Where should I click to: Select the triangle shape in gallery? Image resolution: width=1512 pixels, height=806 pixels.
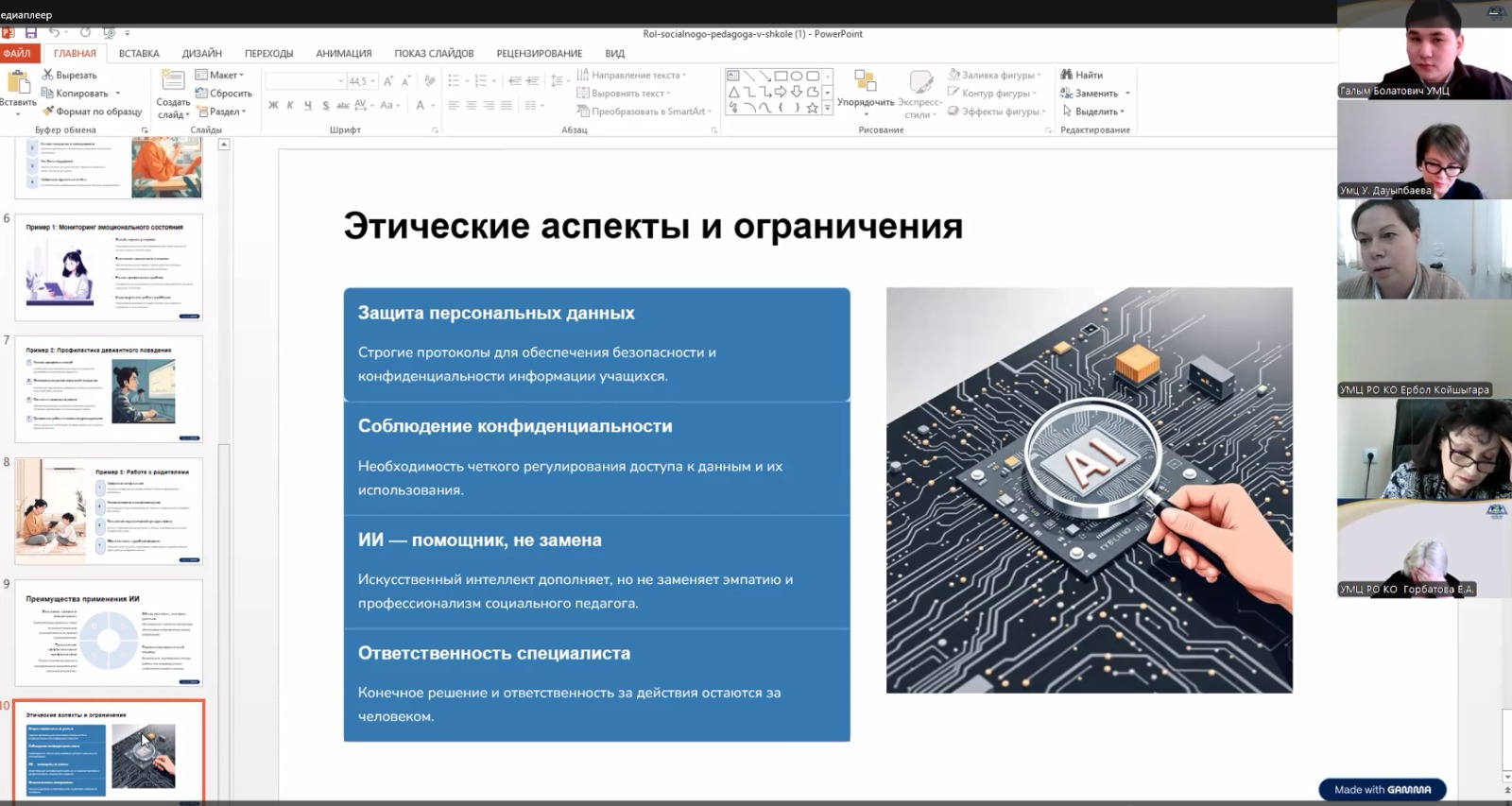[x=733, y=92]
